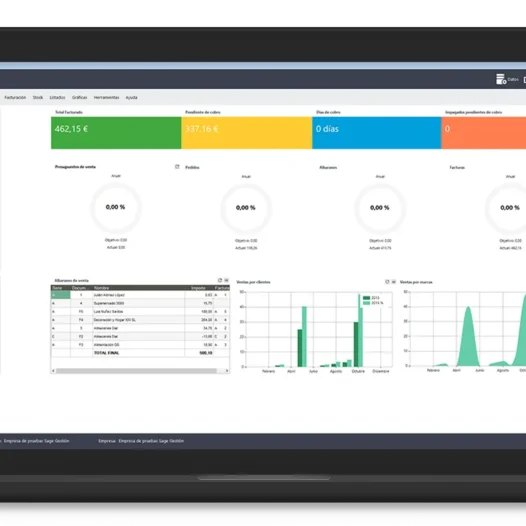Click the Pedidos annual gauge
Viewport: 526px width, 526px height.
pos(246,208)
